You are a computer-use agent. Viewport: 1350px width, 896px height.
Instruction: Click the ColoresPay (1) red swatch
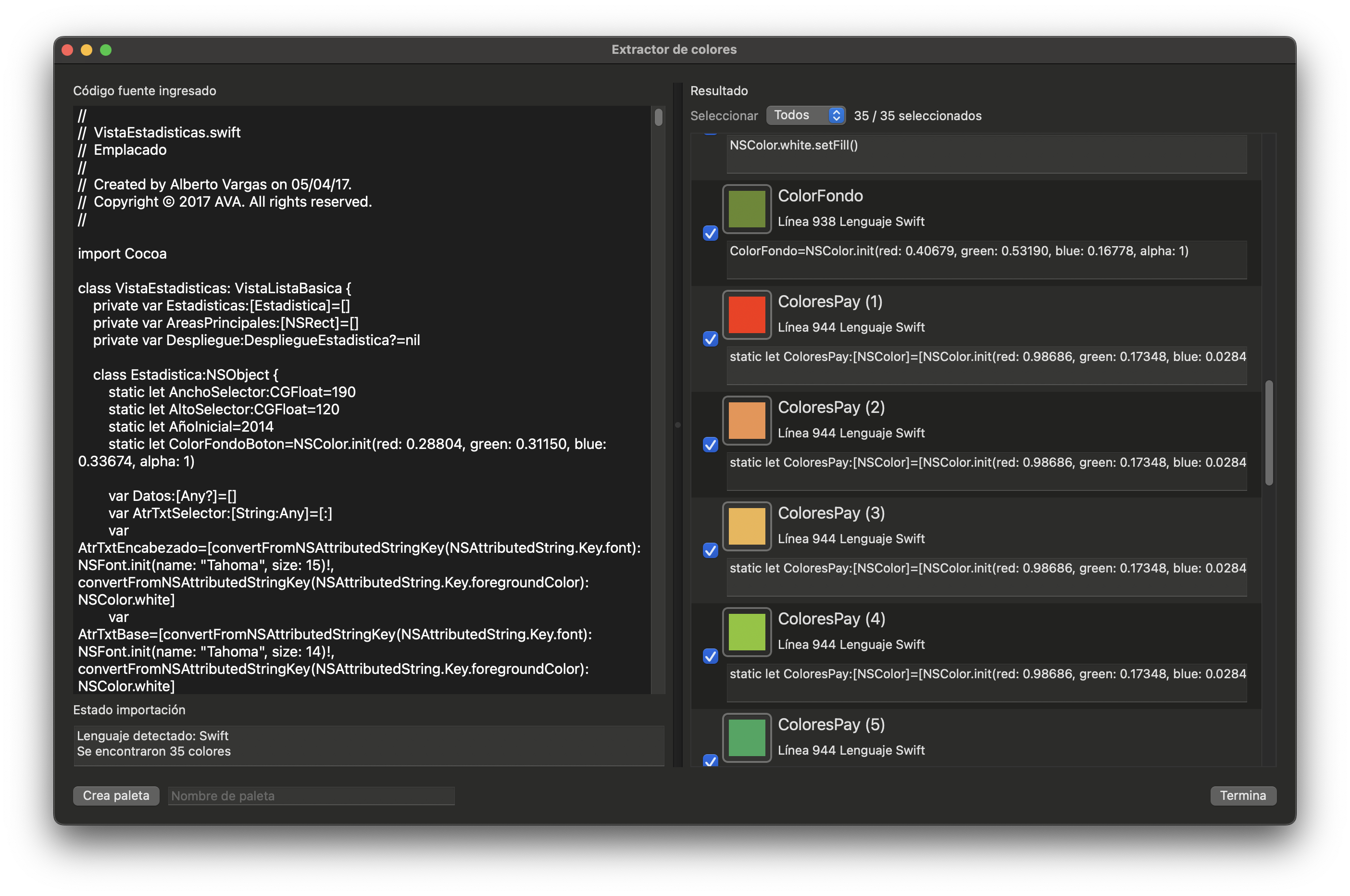coord(747,315)
